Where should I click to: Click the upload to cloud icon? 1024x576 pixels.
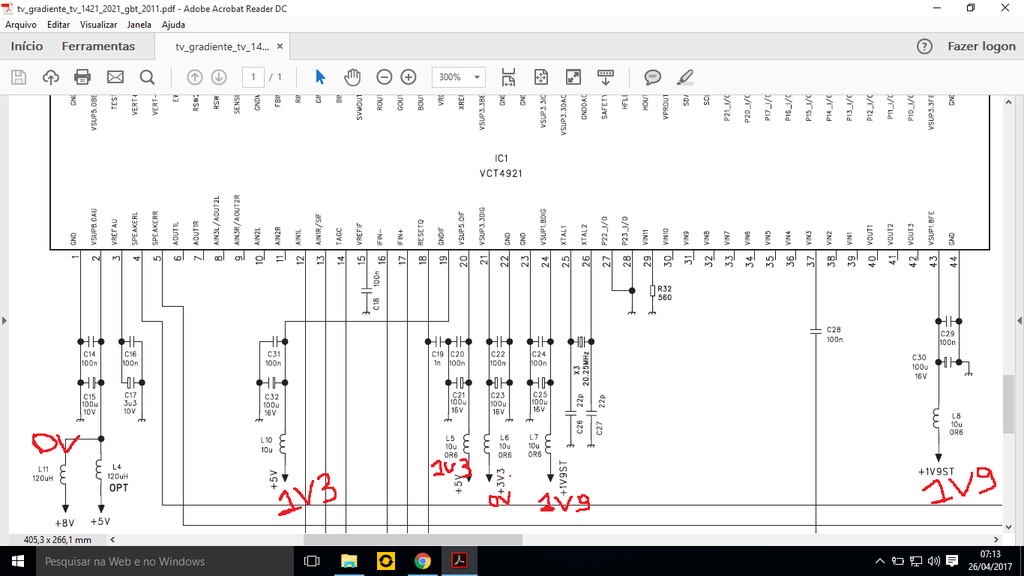50,77
